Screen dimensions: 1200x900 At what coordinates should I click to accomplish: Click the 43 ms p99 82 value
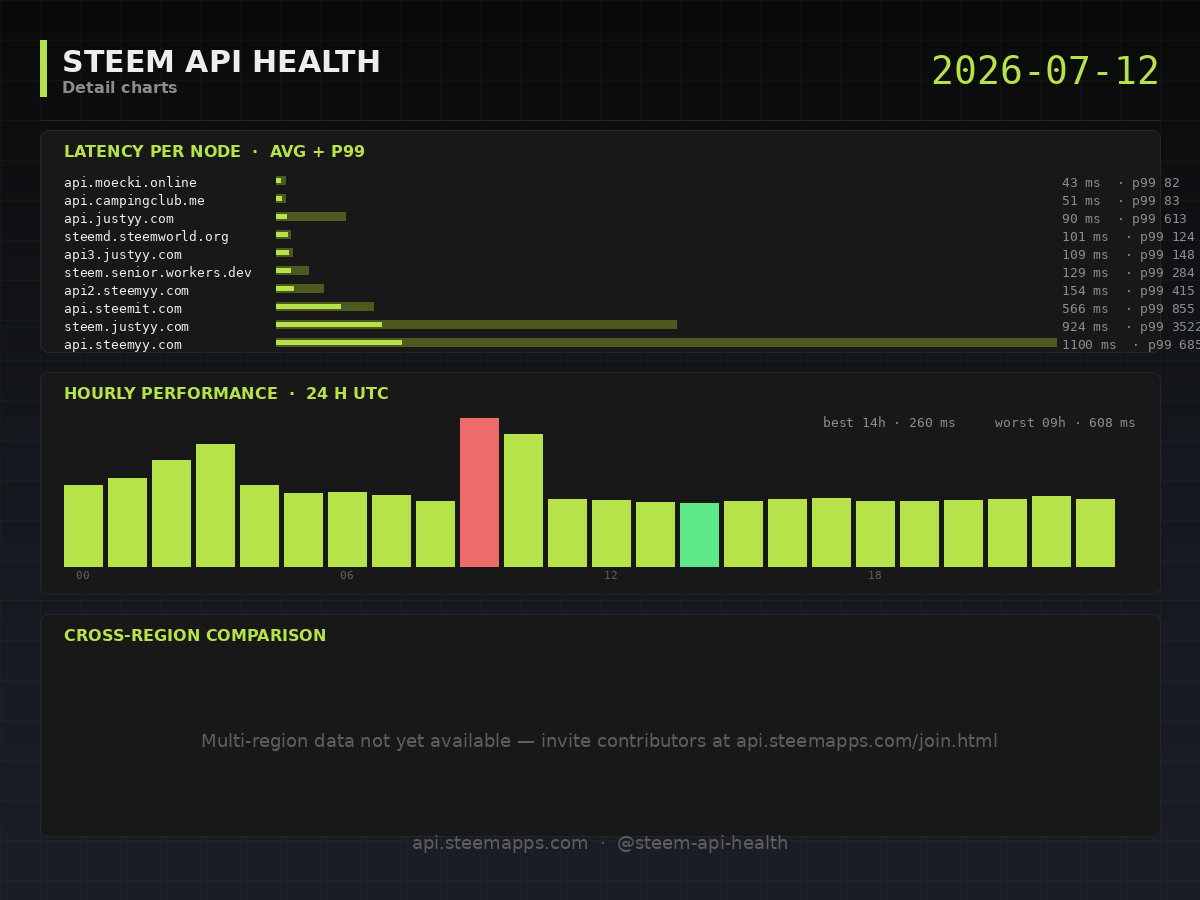[x=1120, y=182]
